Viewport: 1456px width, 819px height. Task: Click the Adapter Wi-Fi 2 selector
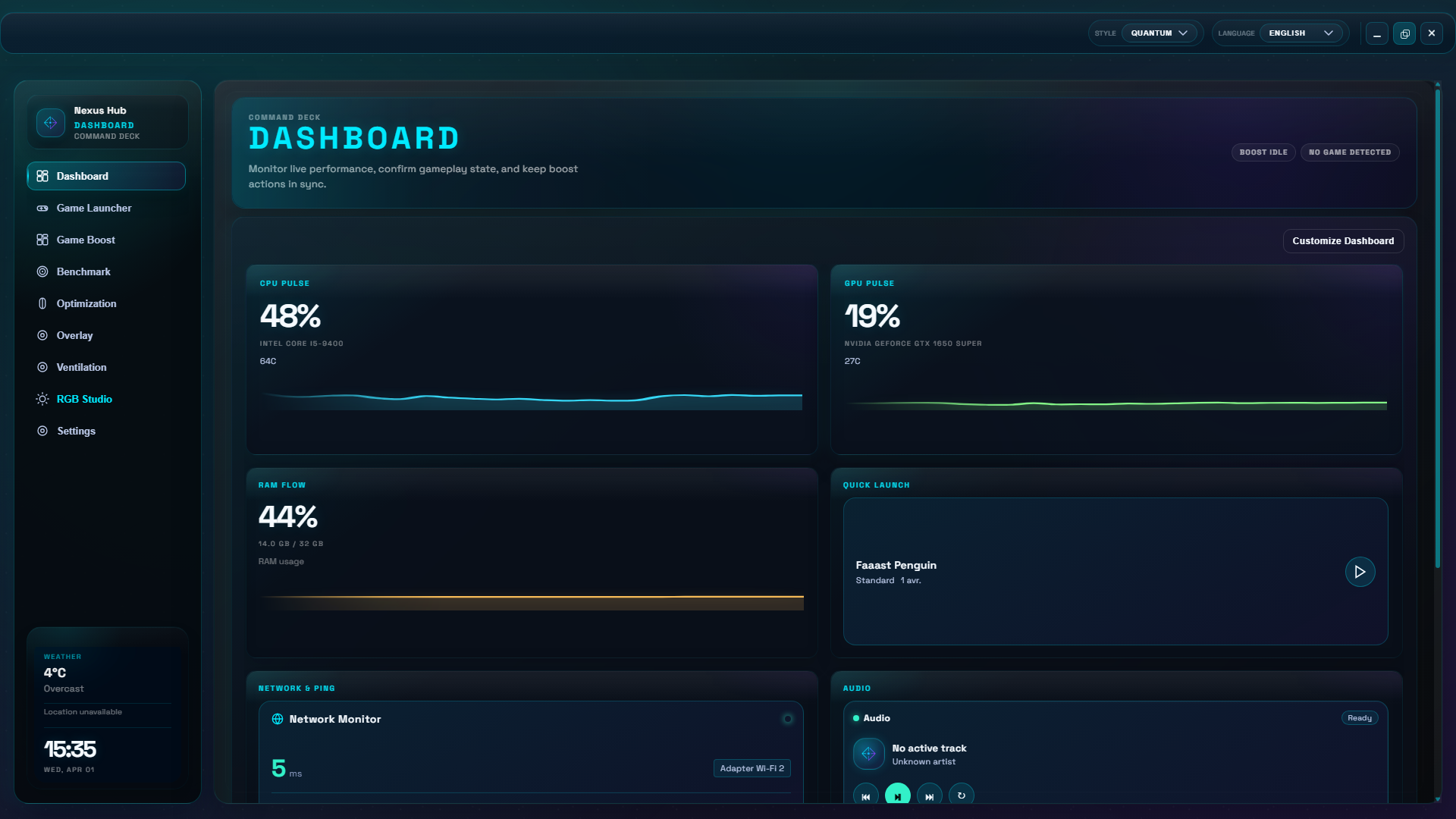click(x=752, y=768)
